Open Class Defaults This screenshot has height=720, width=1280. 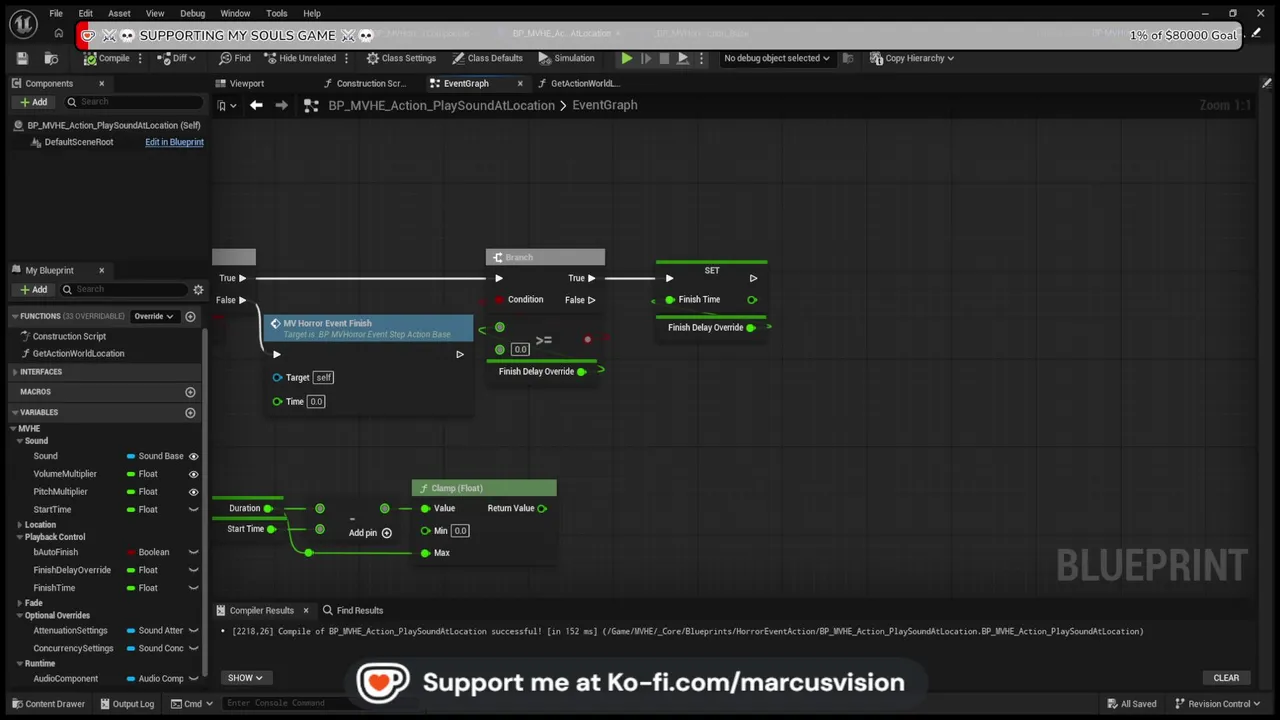(x=487, y=58)
